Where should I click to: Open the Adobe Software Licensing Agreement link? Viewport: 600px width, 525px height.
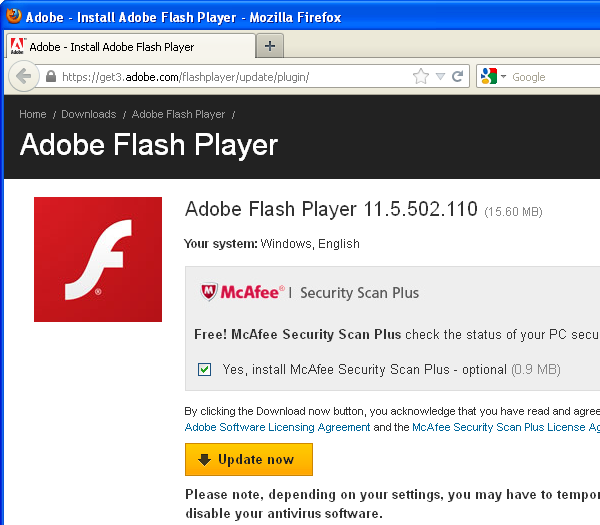tap(277, 427)
